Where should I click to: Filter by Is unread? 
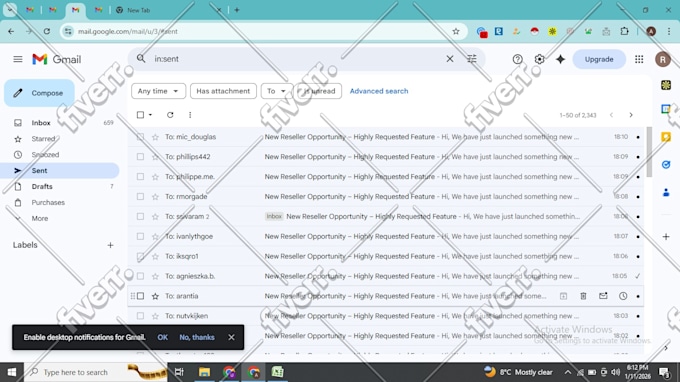point(319,91)
